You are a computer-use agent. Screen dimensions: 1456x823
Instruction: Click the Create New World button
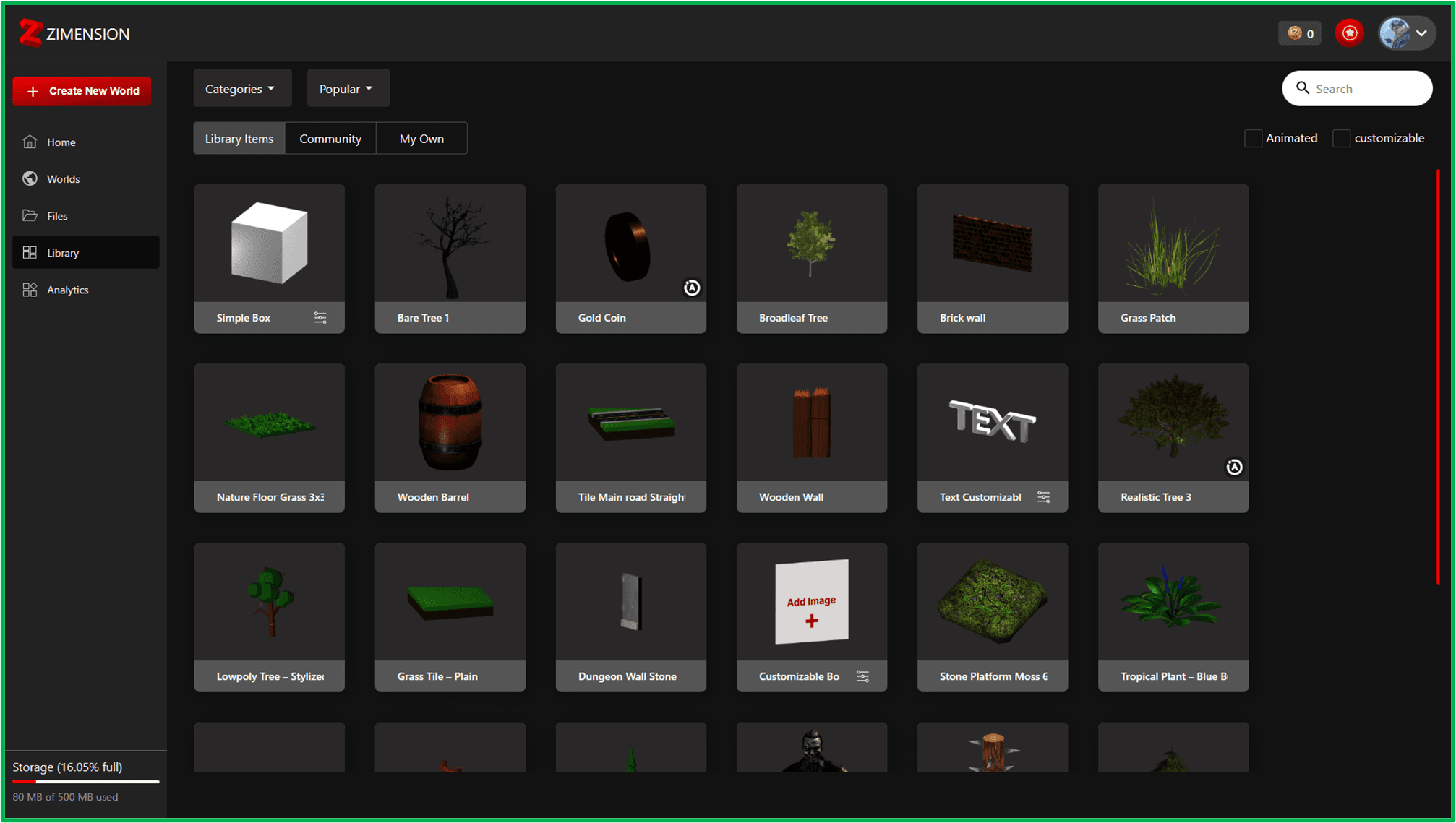coord(82,91)
